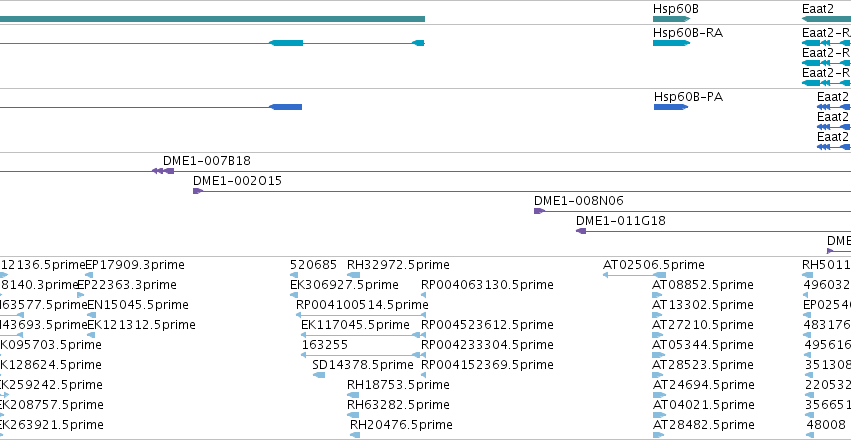Click the AT02506.5prime EST label
The image size is (851, 440).
[x=654, y=265]
